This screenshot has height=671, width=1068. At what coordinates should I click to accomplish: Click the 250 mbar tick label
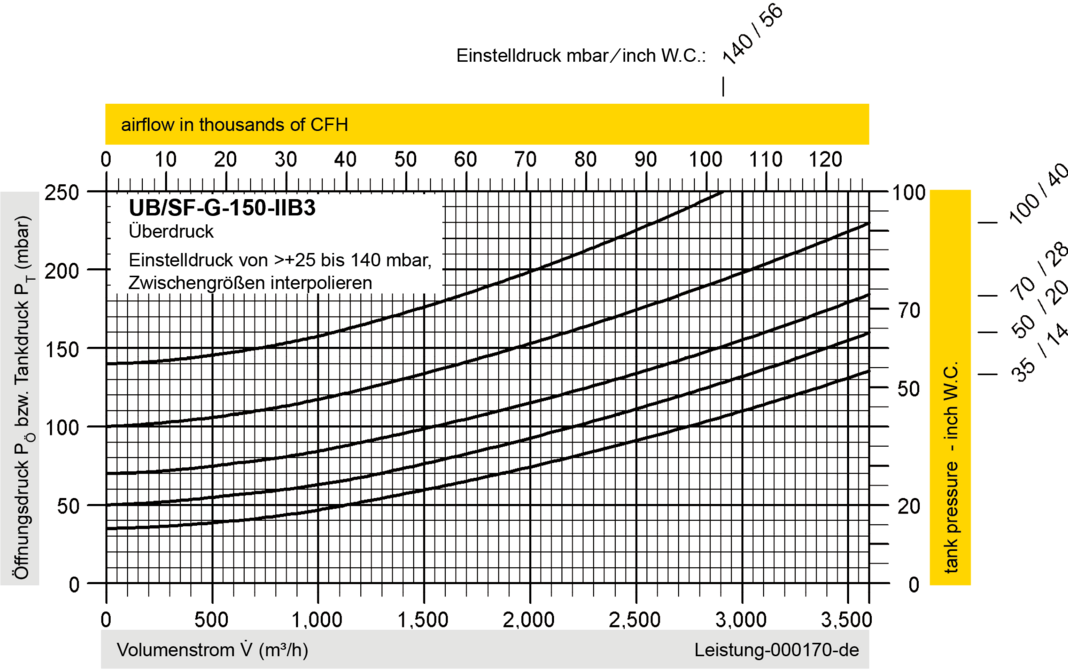coord(62,192)
